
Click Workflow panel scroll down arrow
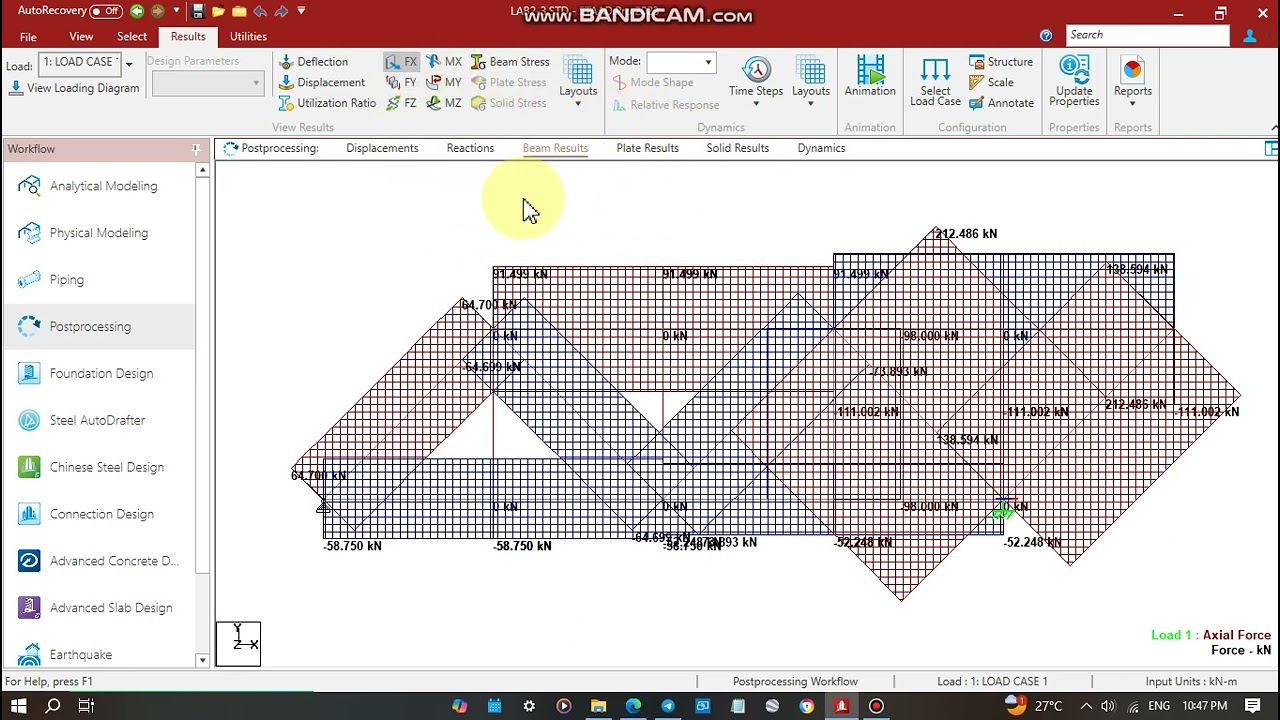202,660
